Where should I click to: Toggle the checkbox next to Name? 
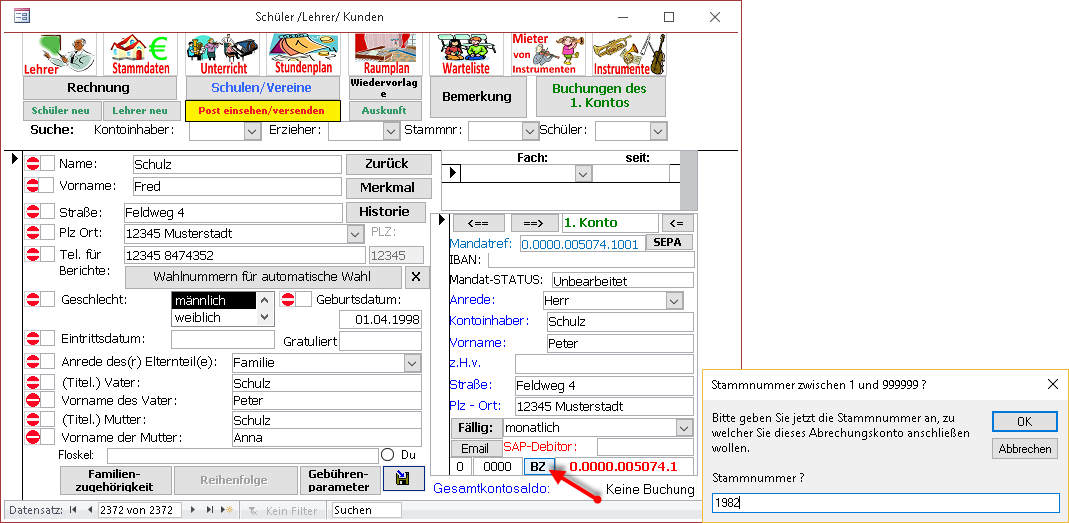[x=48, y=164]
